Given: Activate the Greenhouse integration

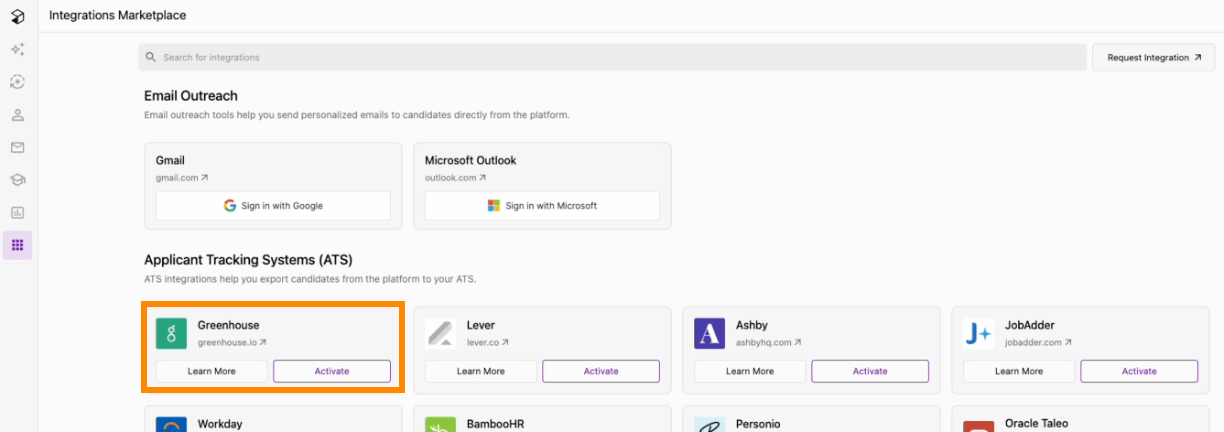Looking at the screenshot, I should tap(332, 371).
